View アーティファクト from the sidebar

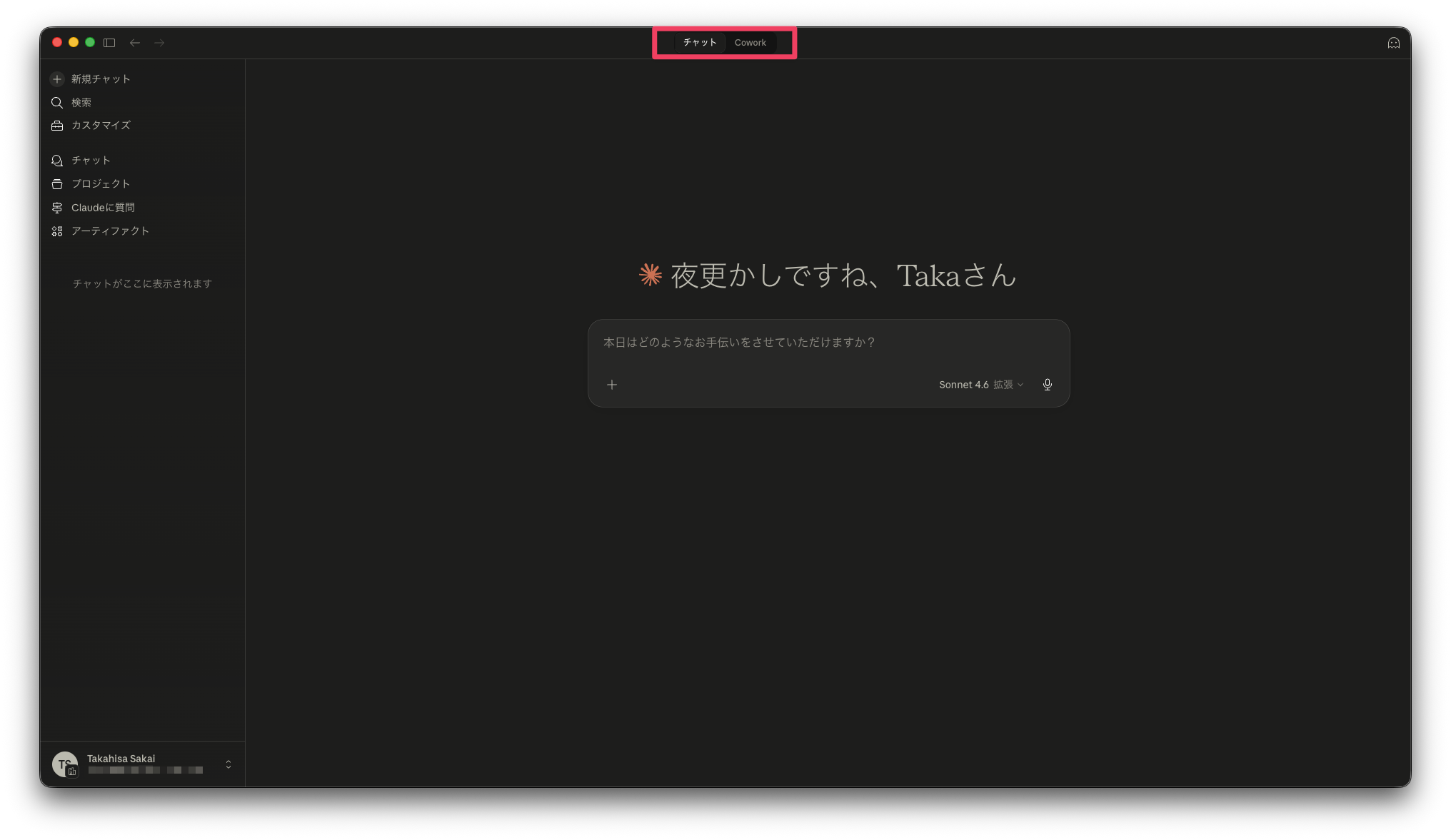tap(110, 231)
